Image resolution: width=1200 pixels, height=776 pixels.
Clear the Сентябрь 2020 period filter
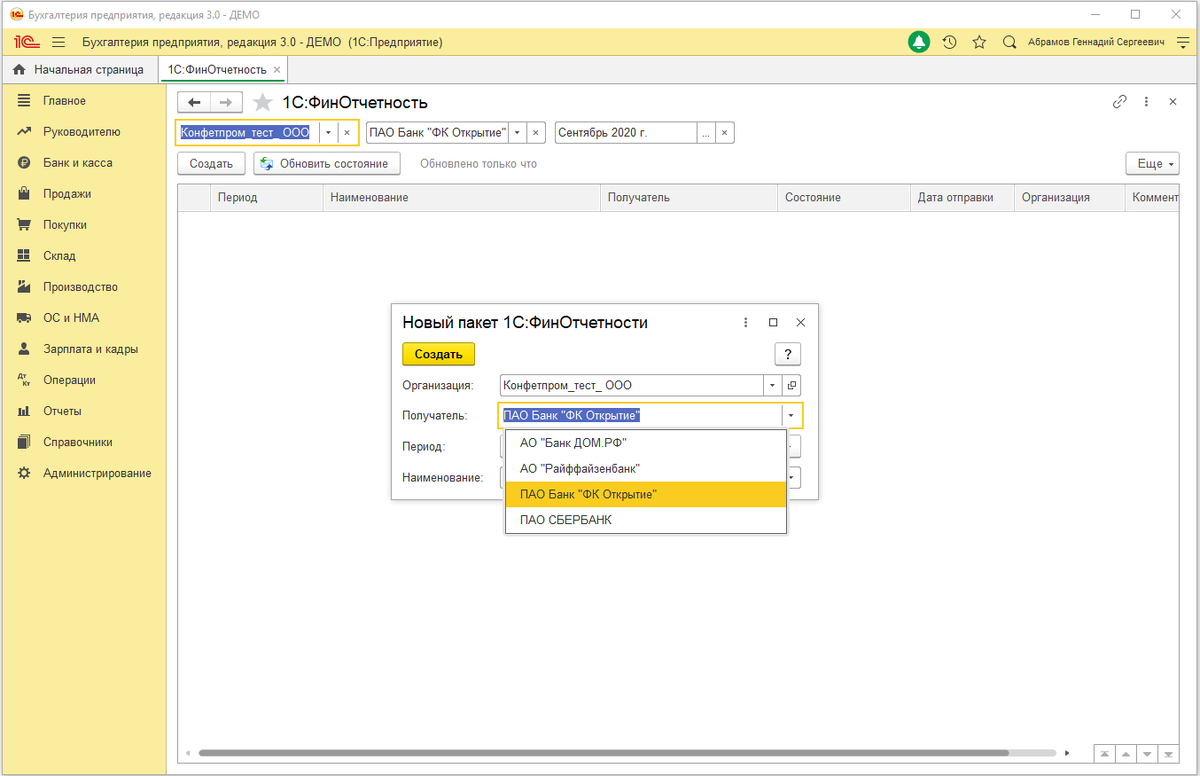[x=725, y=132]
